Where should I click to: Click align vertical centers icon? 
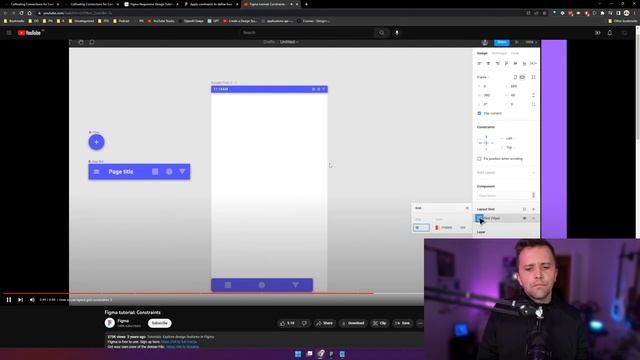tap(515, 63)
